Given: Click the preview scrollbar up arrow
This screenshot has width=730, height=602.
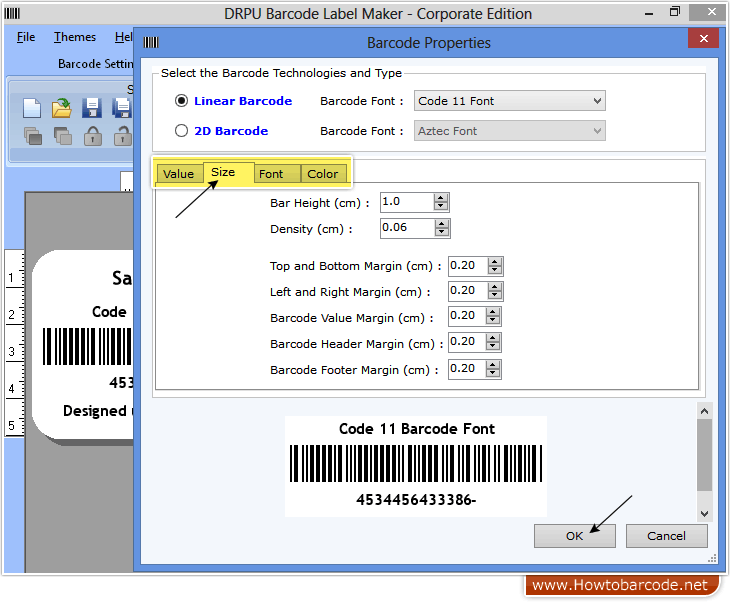Looking at the screenshot, I should coord(704,411).
